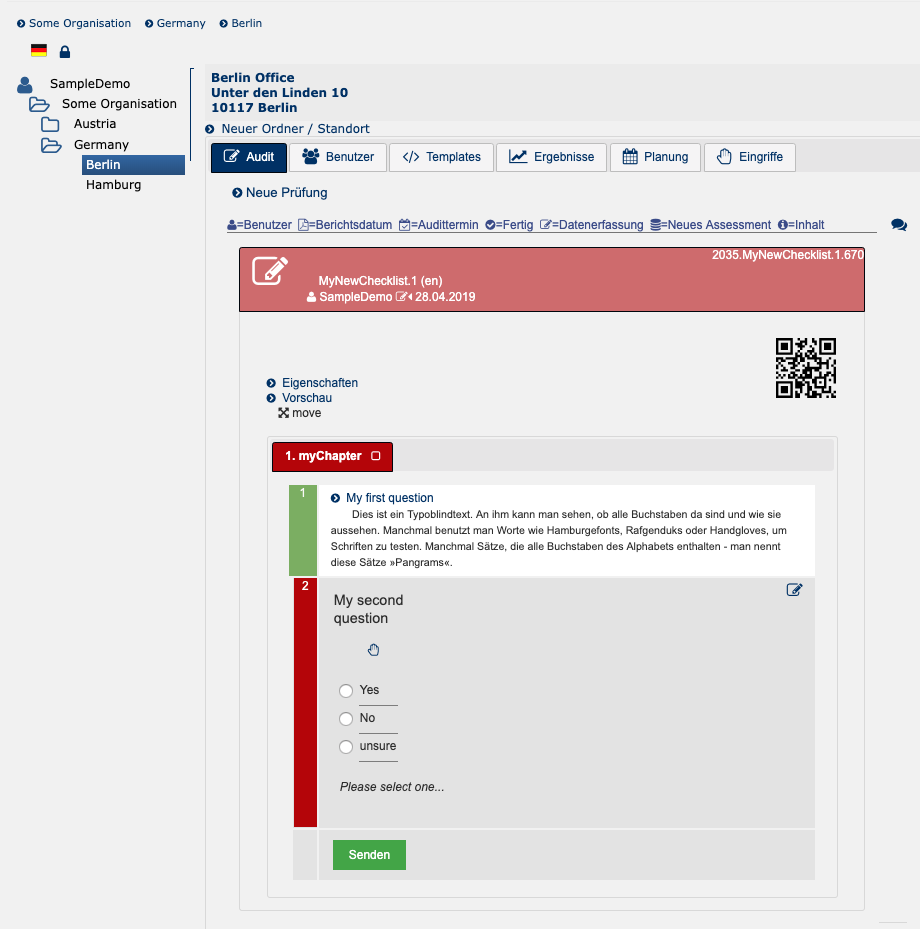Click the large edit icon in red header
920x929 pixels.
click(x=270, y=271)
